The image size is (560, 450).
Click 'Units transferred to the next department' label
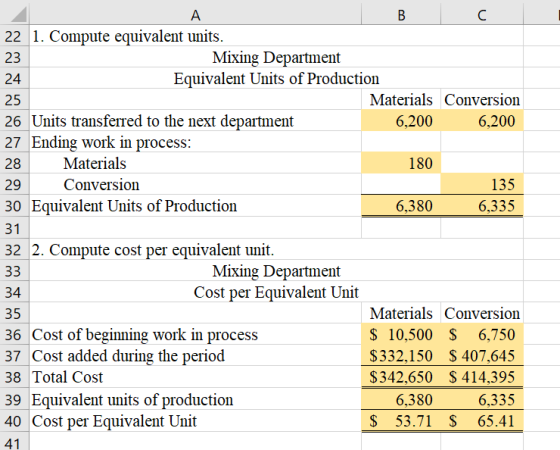(x=162, y=121)
